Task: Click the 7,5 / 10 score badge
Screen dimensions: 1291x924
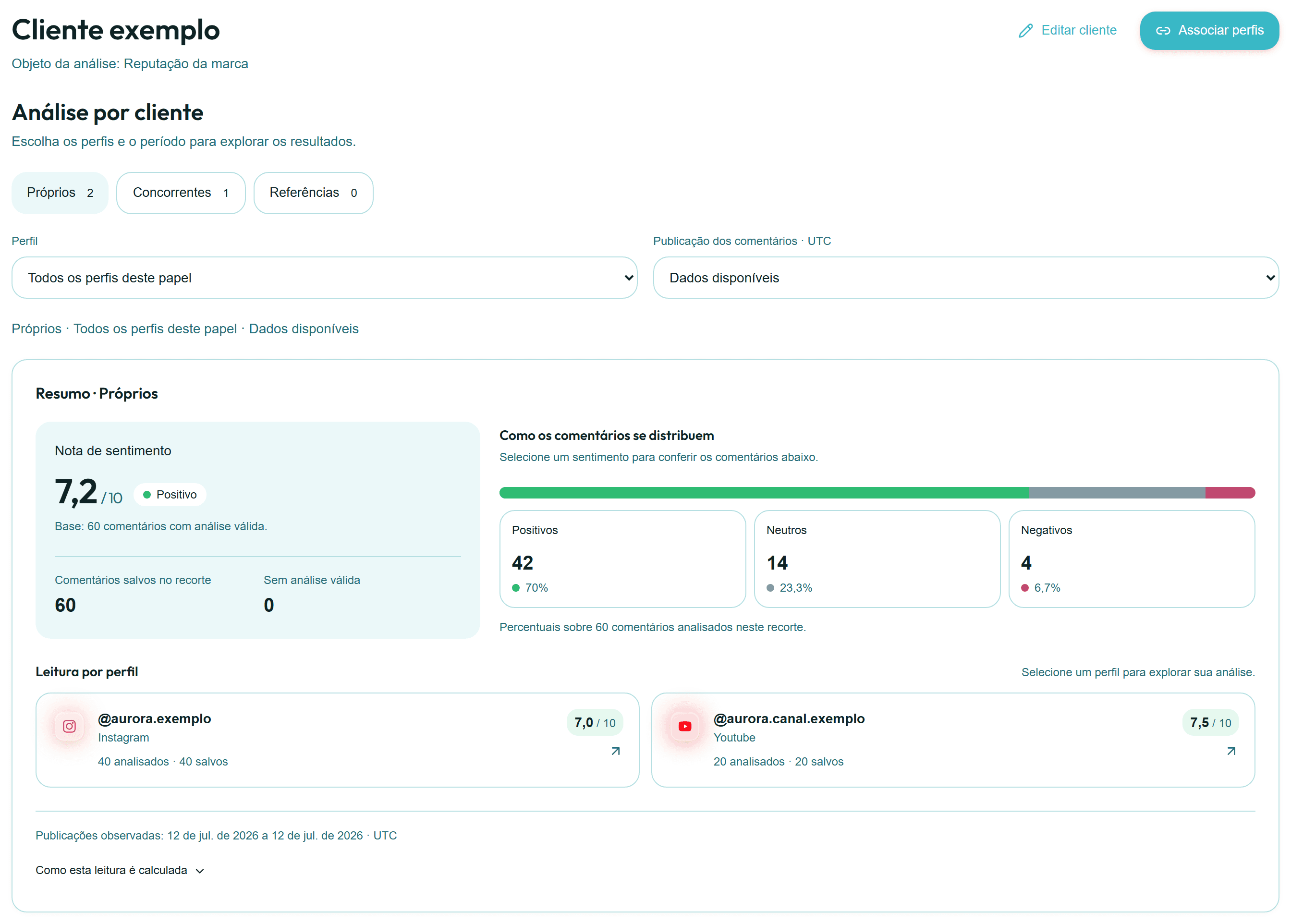Action: [1211, 723]
